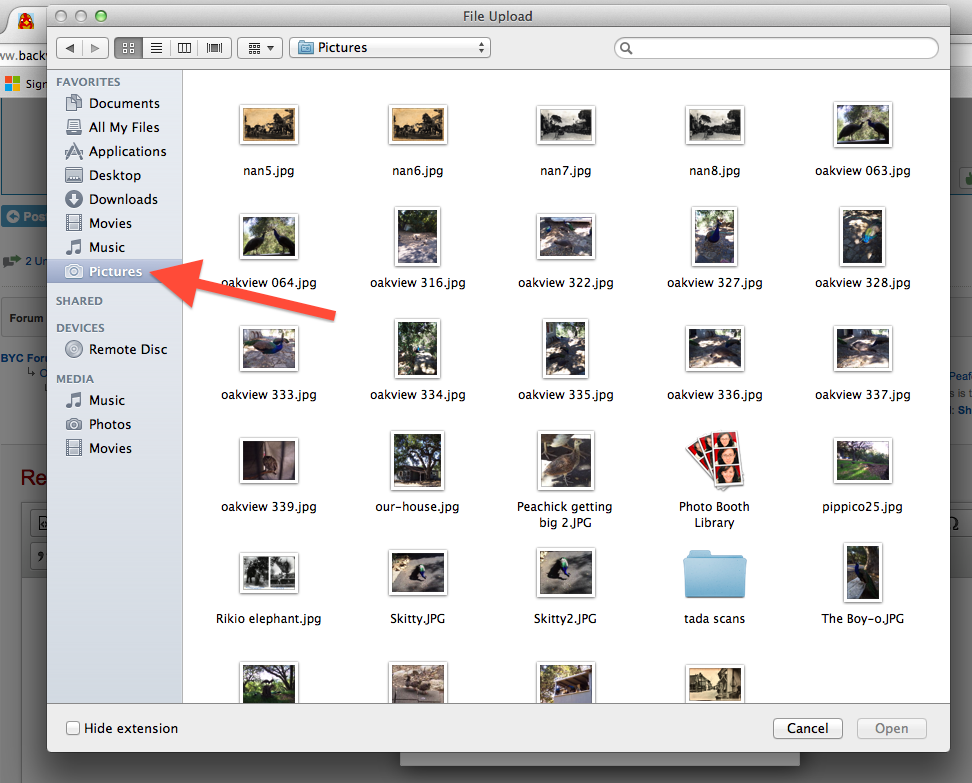This screenshot has height=783, width=972.
Task: Switch to column view in toolbar
Action: click(184, 47)
